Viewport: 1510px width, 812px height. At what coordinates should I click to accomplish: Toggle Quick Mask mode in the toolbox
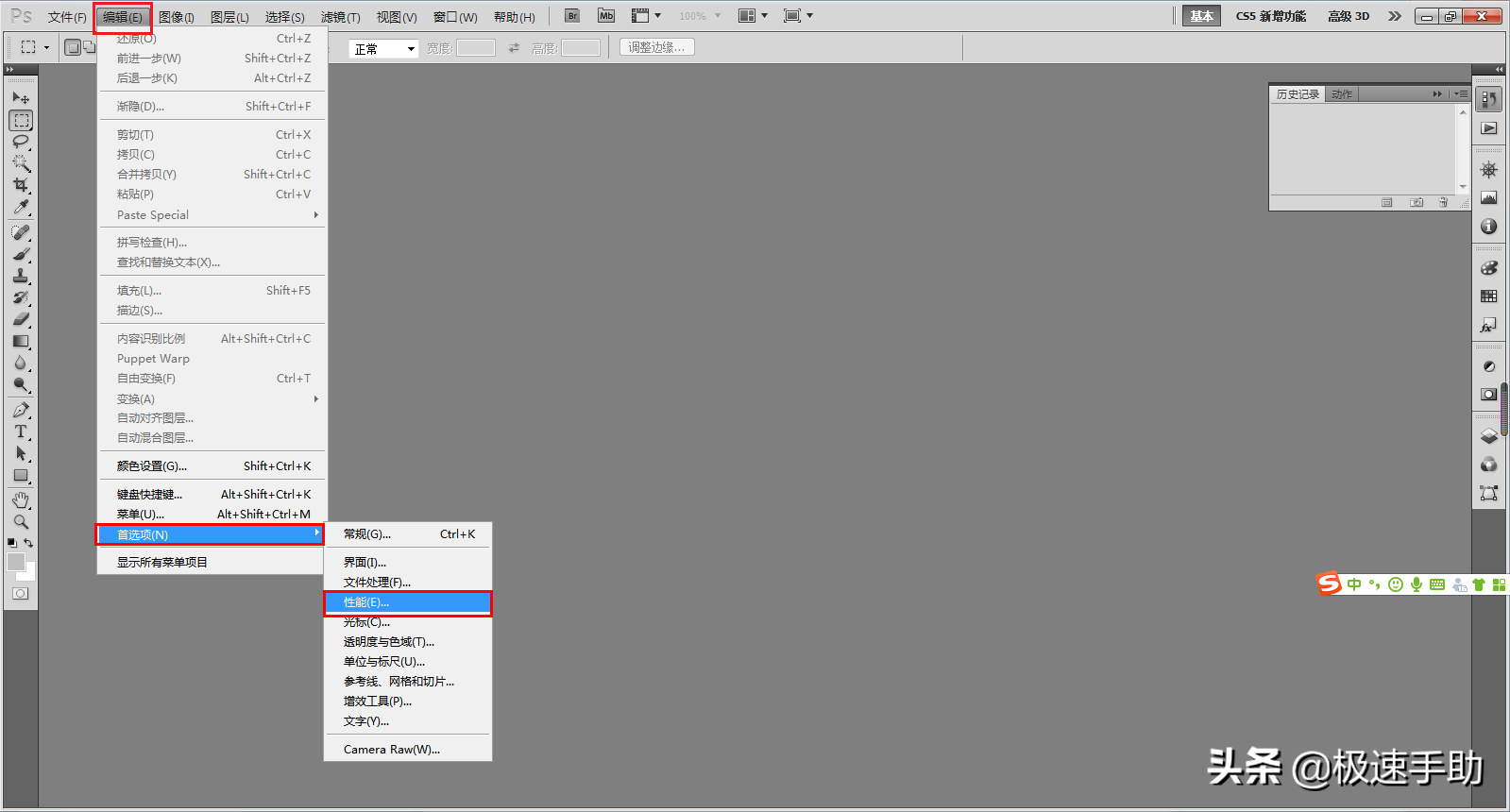21,594
